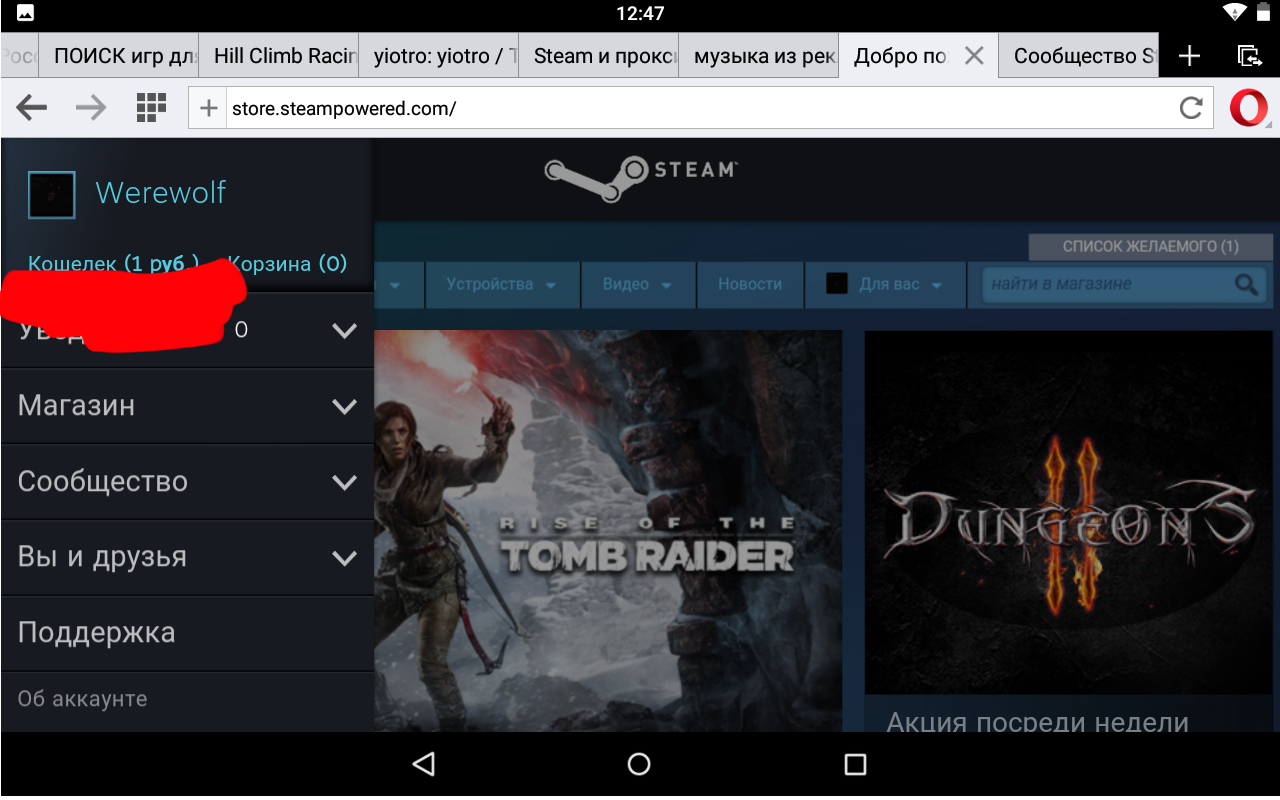Click the 'Акция посреди недели' text
Screen dimensions: 1280x800
coord(1037,720)
